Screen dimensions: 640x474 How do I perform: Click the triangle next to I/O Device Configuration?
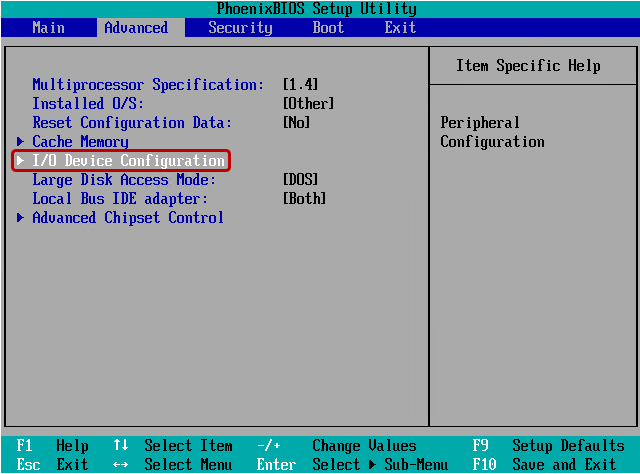pos(21,161)
